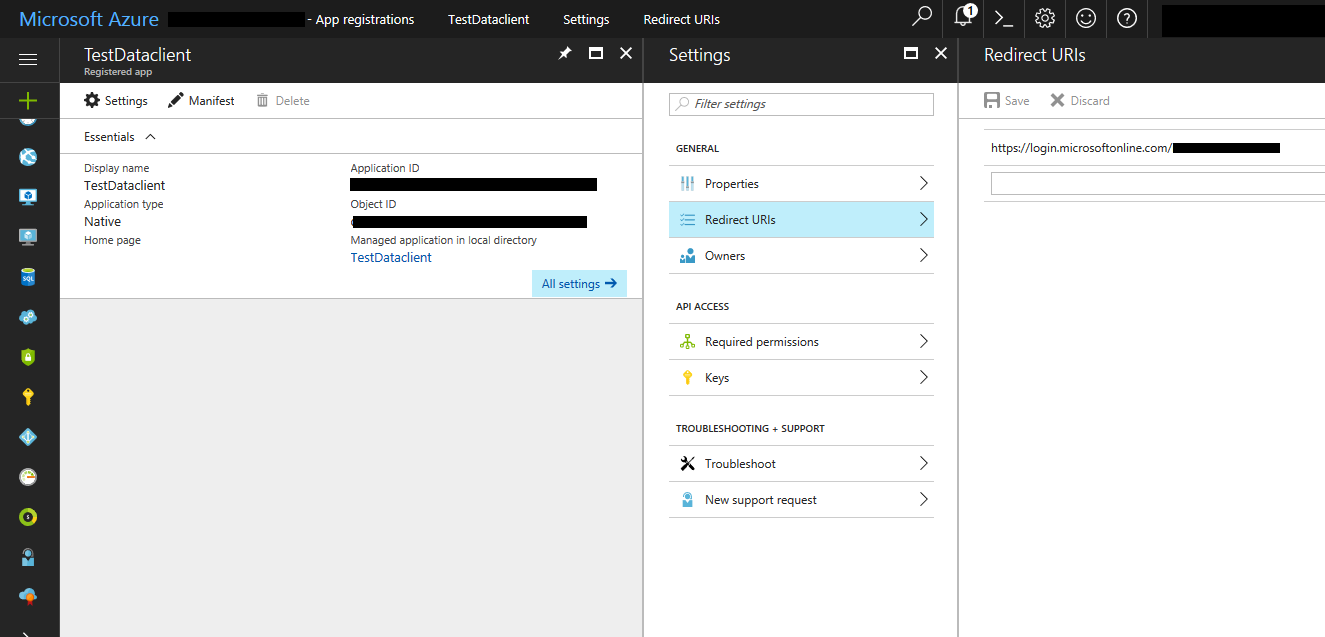Viewport: 1325px width, 637px height.
Task: Discard the Redirect URIs changes
Action: [x=1080, y=100]
